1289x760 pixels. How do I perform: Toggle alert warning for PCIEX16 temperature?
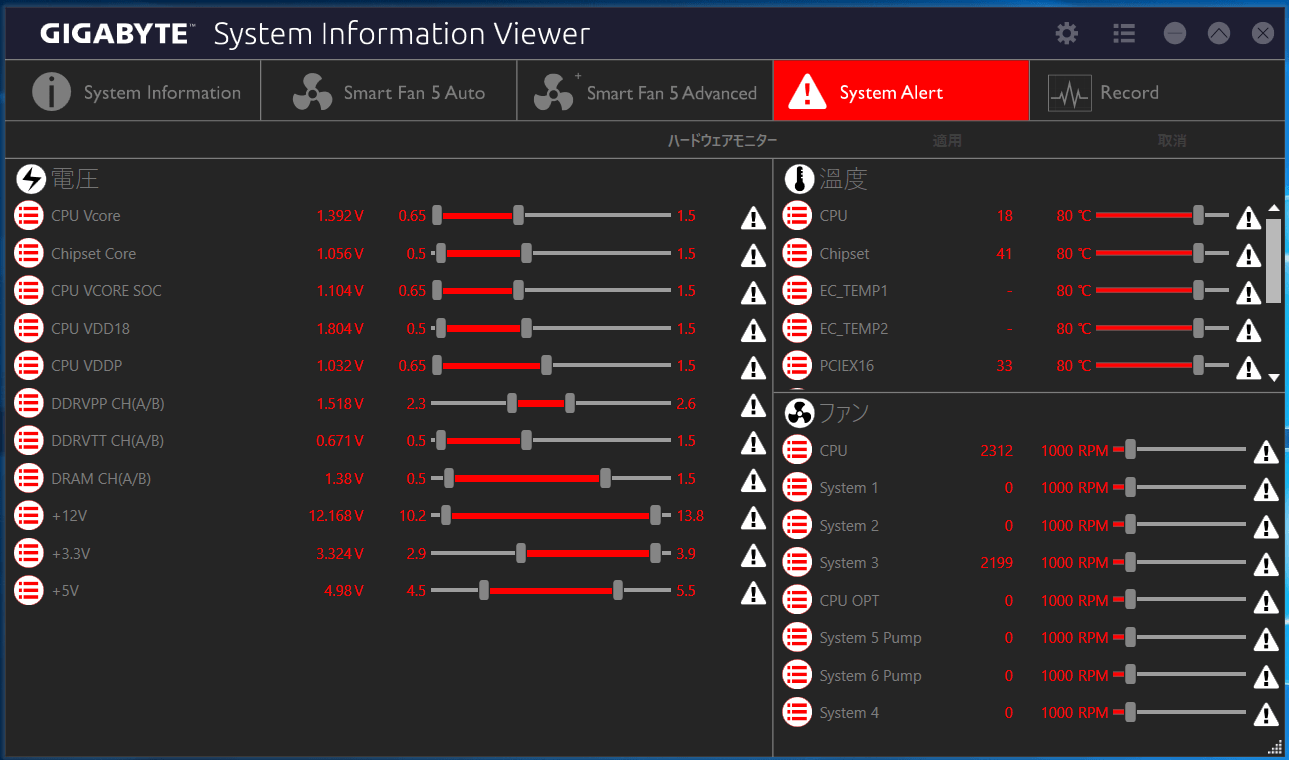[1248, 367]
